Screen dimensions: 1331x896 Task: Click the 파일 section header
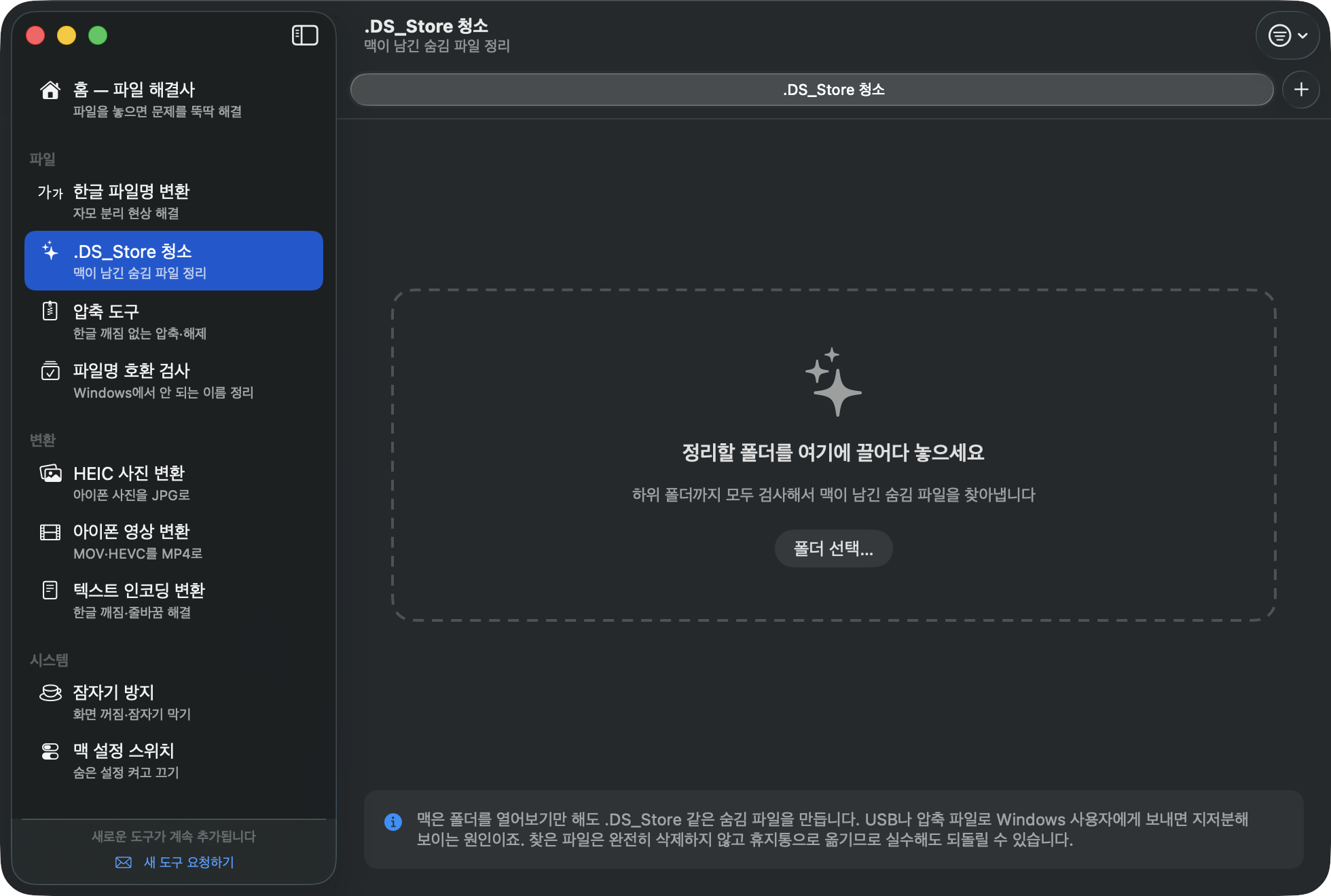tap(42, 159)
